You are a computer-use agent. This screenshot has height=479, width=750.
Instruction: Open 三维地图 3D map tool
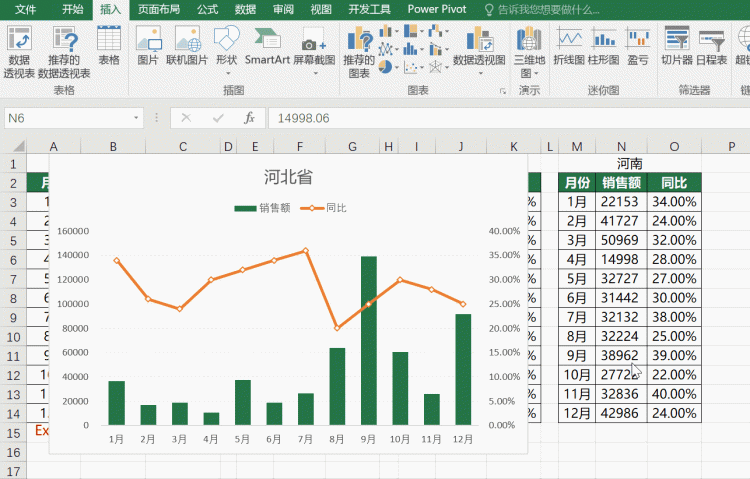point(529,52)
